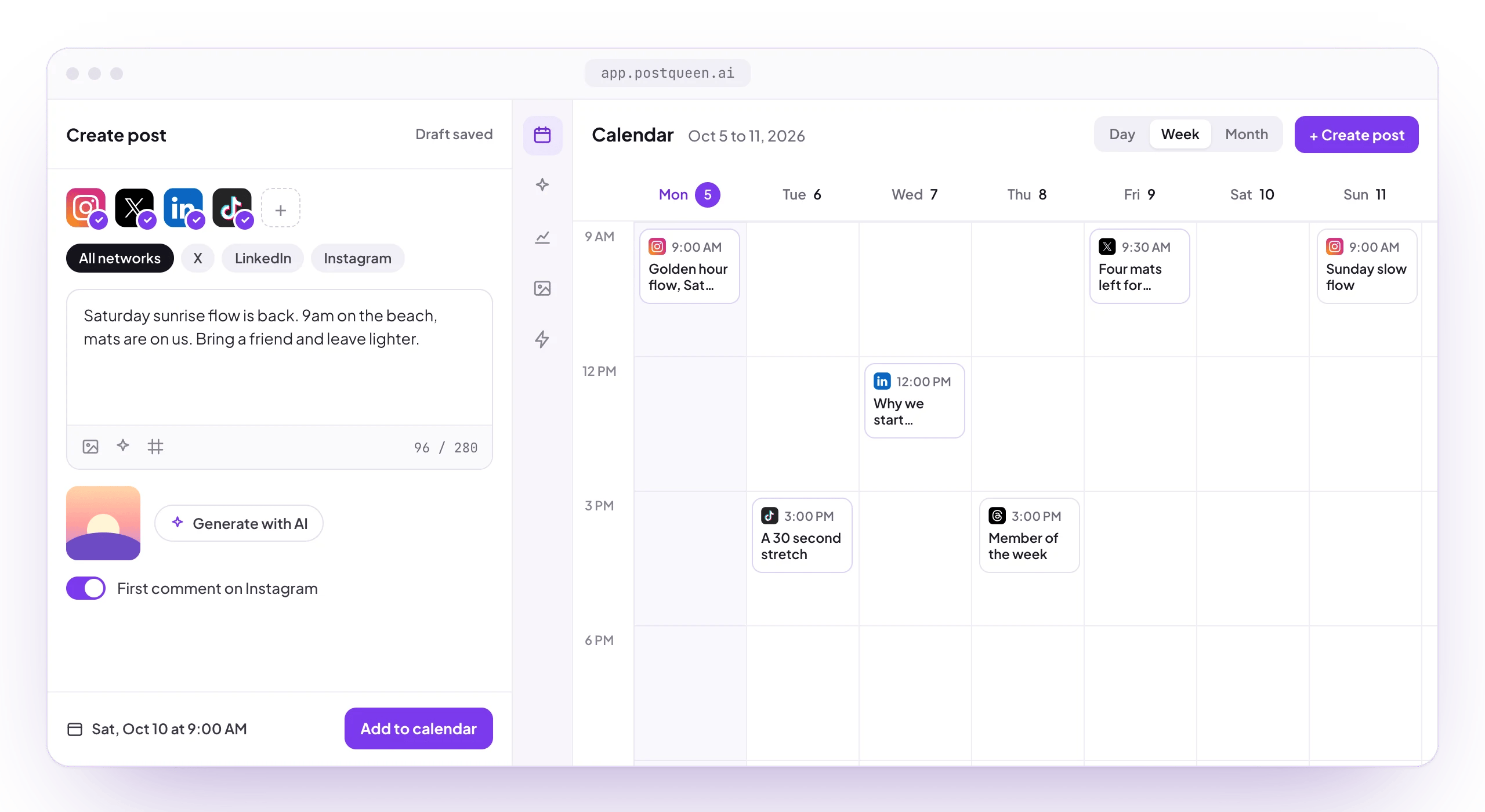Image resolution: width=1485 pixels, height=812 pixels.
Task: Switch calendar to Day view
Action: (1122, 135)
